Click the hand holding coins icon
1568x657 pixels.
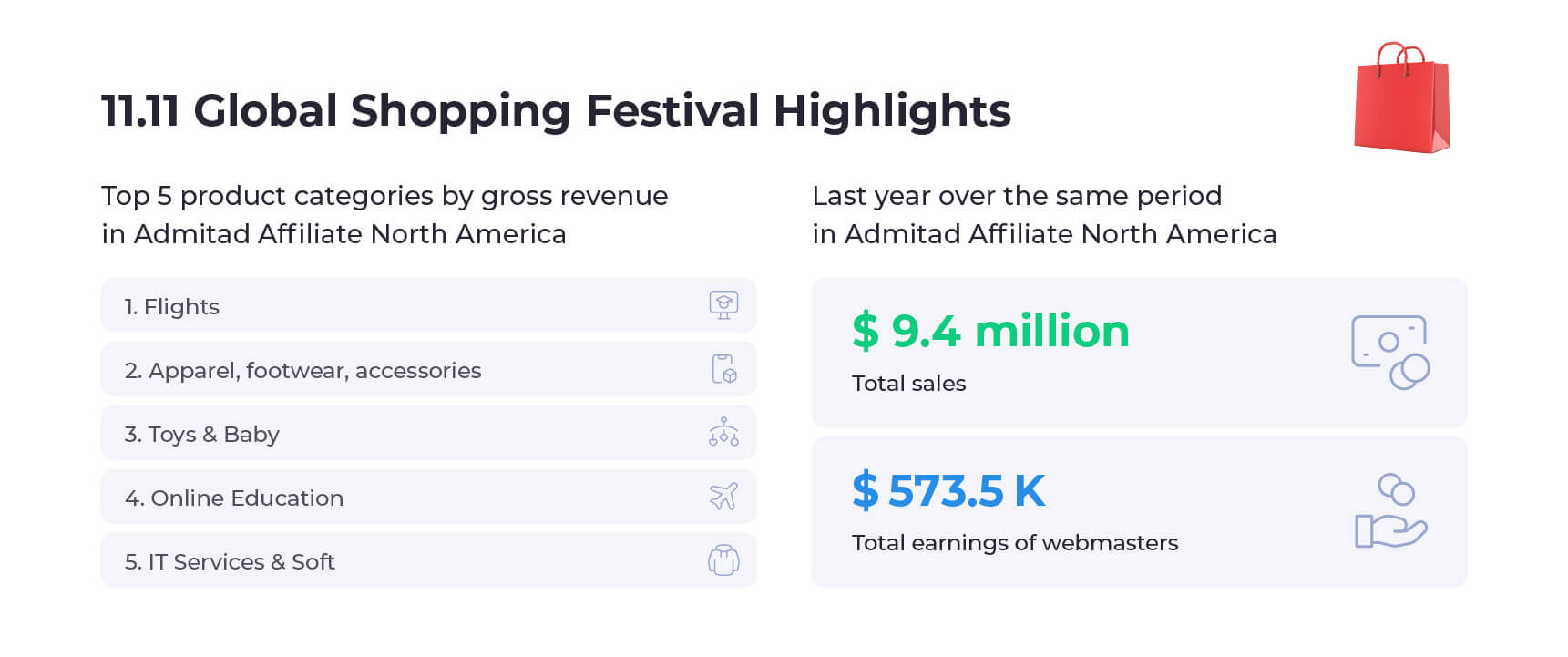click(1390, 510)
